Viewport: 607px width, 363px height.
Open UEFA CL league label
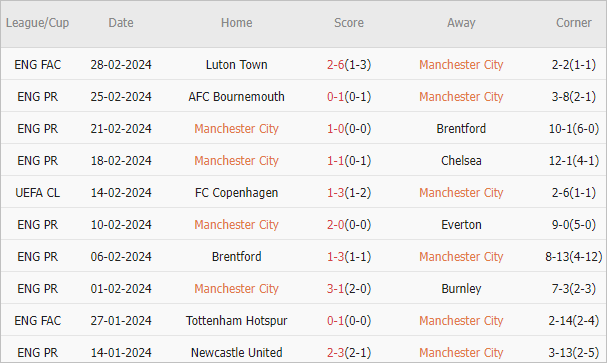click(38, 193)
